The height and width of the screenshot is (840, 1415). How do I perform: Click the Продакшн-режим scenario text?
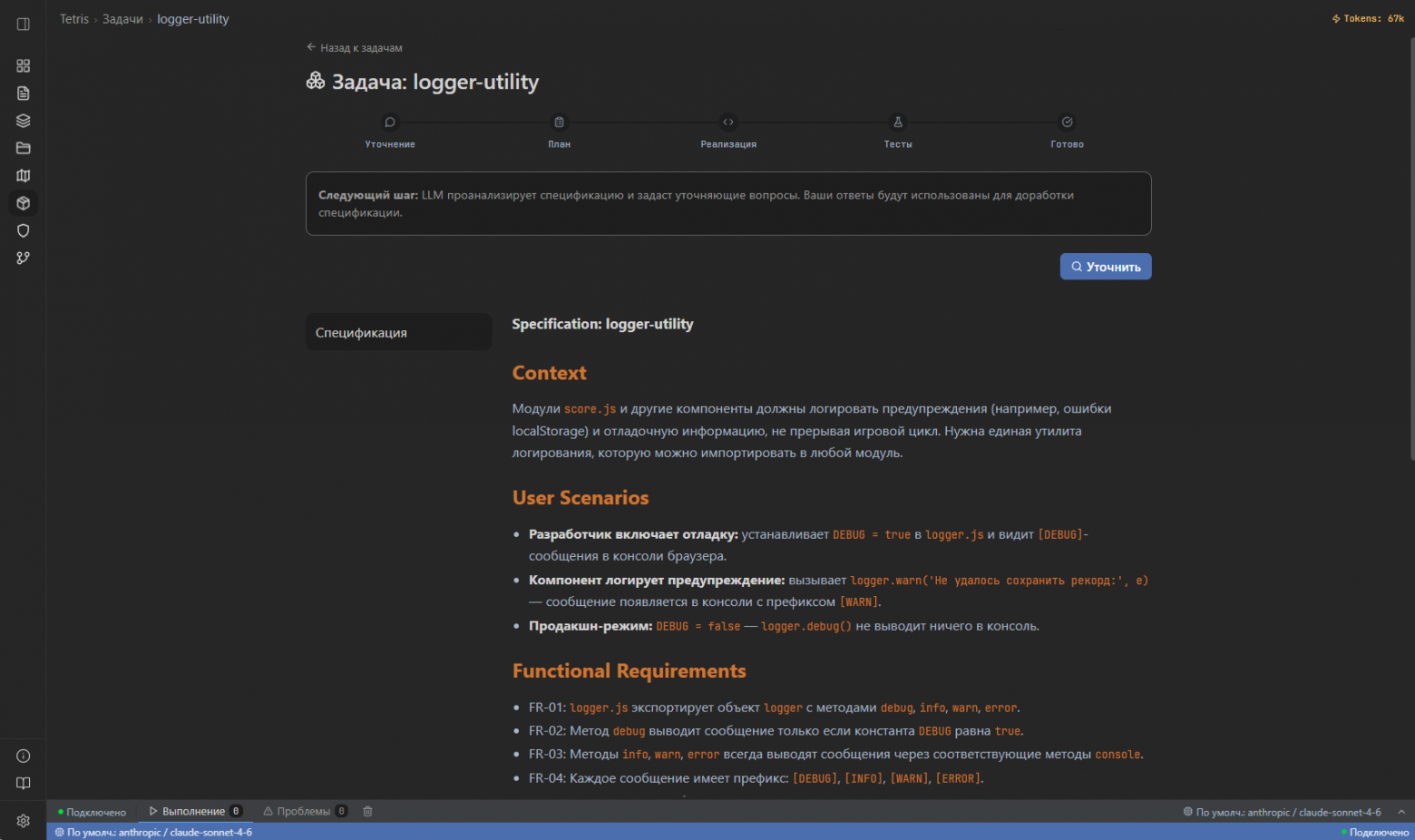(784, 626)
